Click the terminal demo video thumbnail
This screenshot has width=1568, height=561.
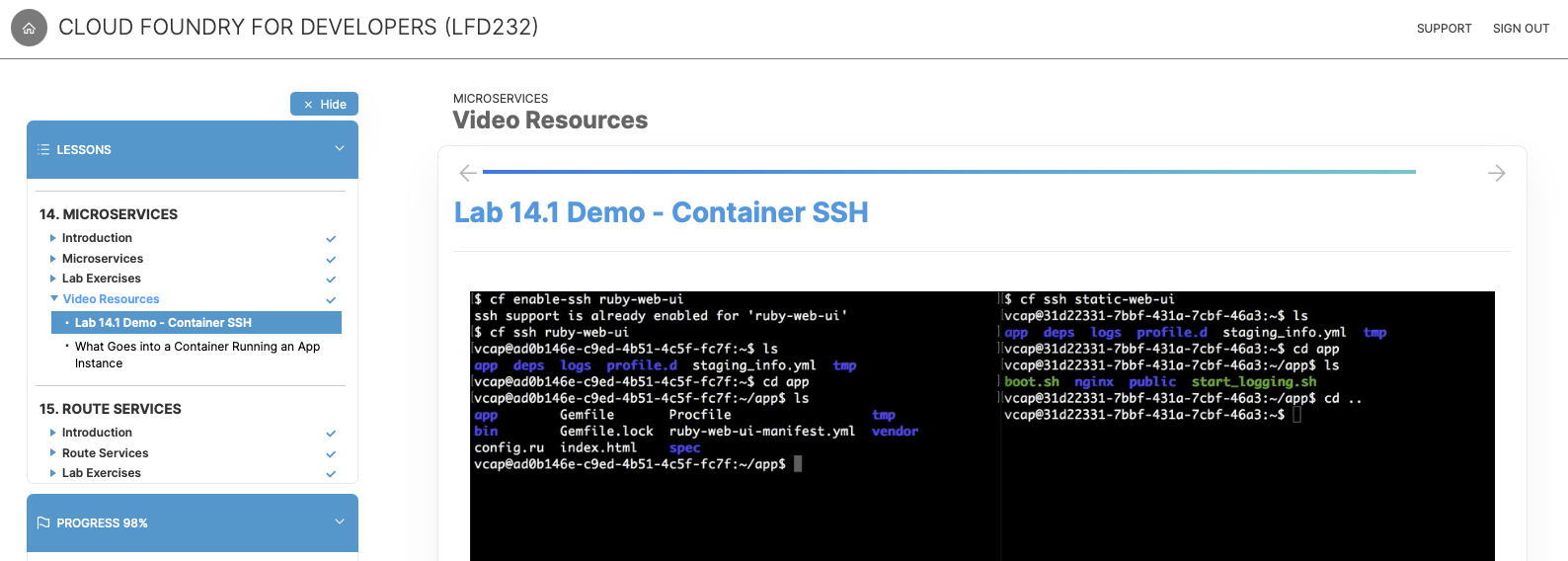pyautogui.click(x=982, y=426)
